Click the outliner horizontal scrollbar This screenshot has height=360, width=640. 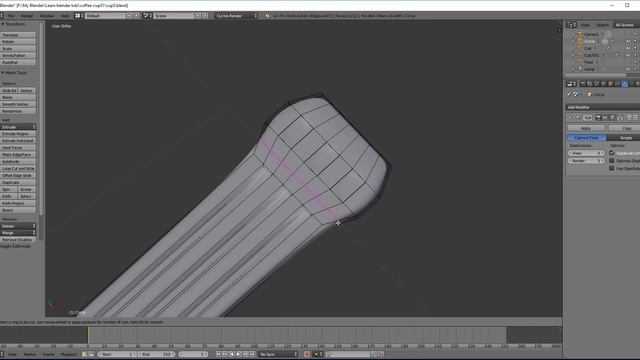click(x=595, y=75)
